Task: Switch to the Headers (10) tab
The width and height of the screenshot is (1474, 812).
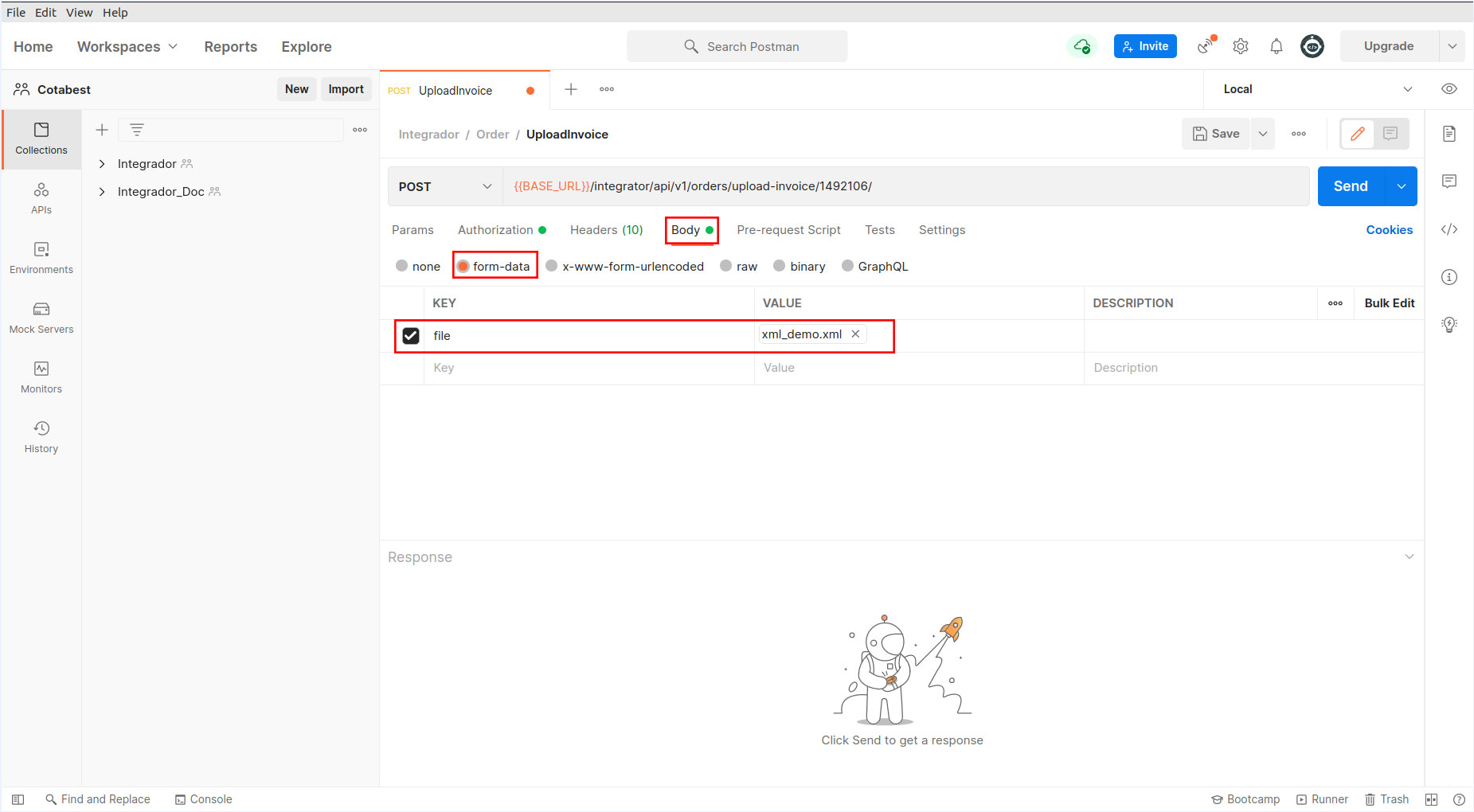Action: click(606, 230)
